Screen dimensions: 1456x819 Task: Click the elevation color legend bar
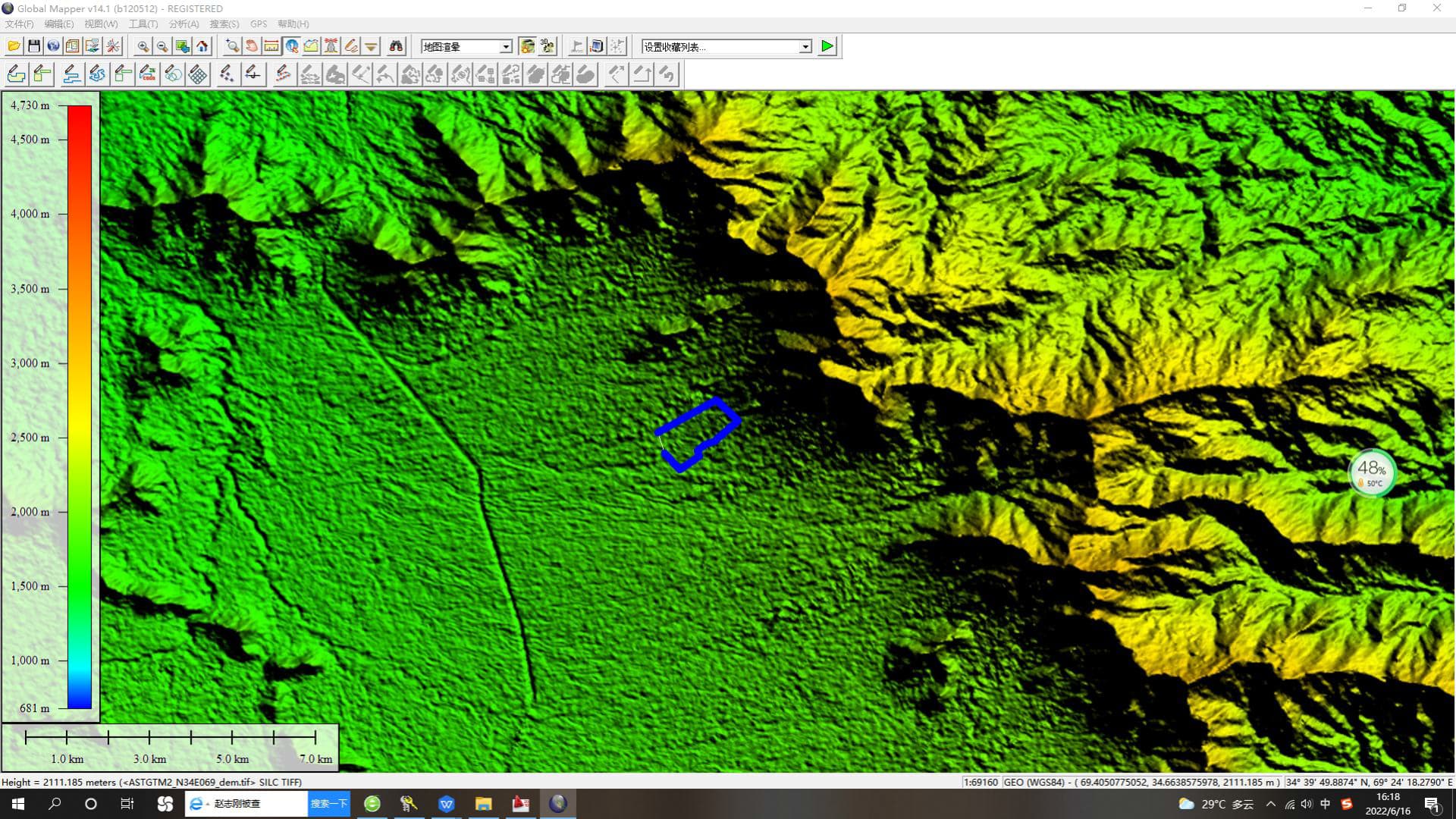tap(80, 407)
